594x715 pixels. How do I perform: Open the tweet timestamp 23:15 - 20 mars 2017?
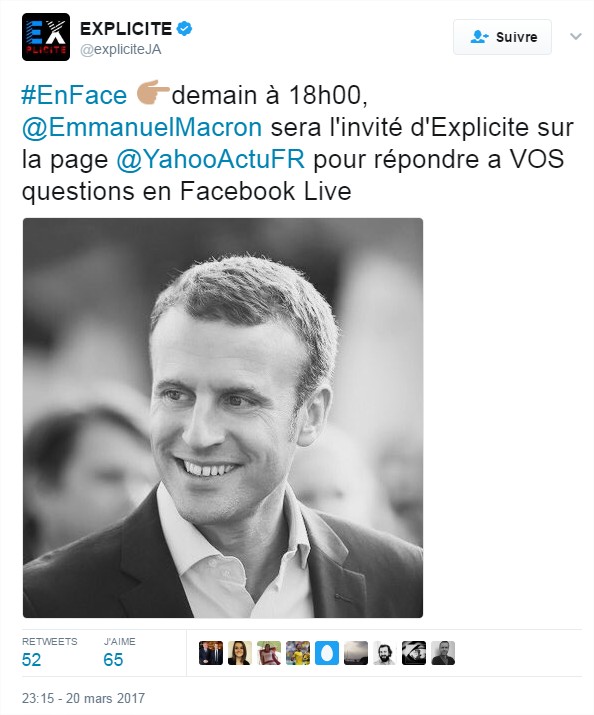pyautogui.click(x=83, y=698)
